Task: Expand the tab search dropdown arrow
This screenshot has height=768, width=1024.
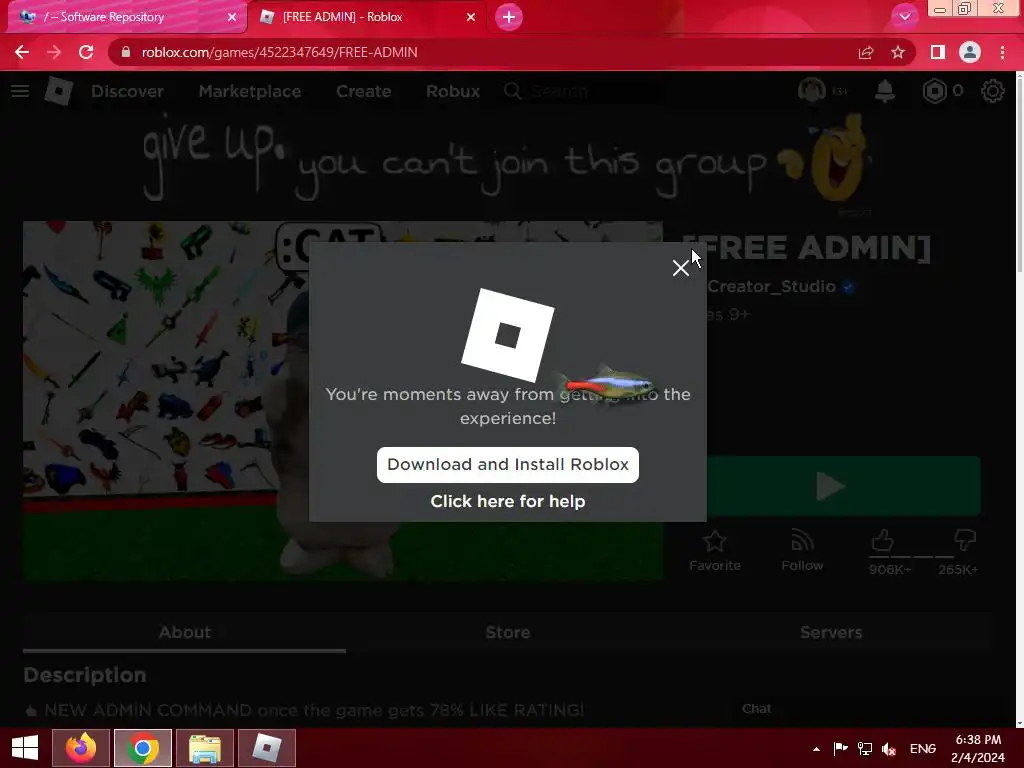Action: (x=904, y=17)
